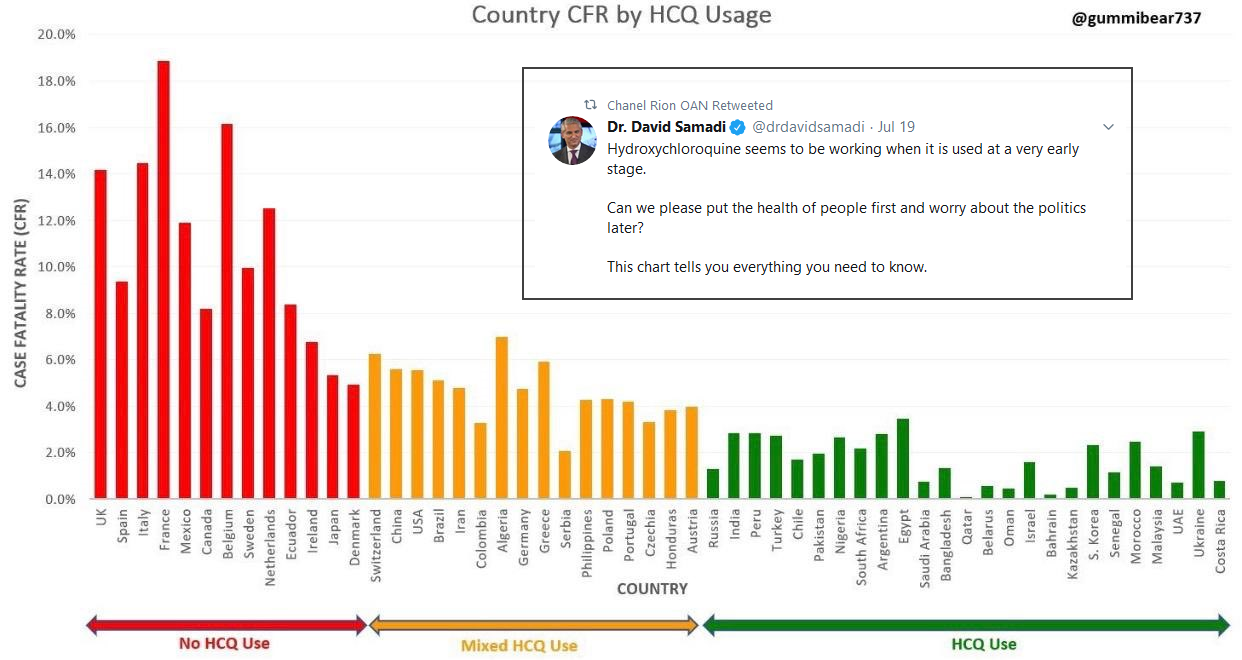Click Dr. David Samadi's profile picture

572,140
